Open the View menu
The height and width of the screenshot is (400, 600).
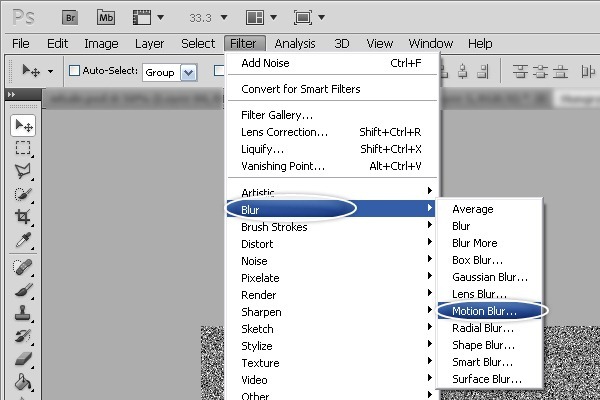(x=380, y=44)
